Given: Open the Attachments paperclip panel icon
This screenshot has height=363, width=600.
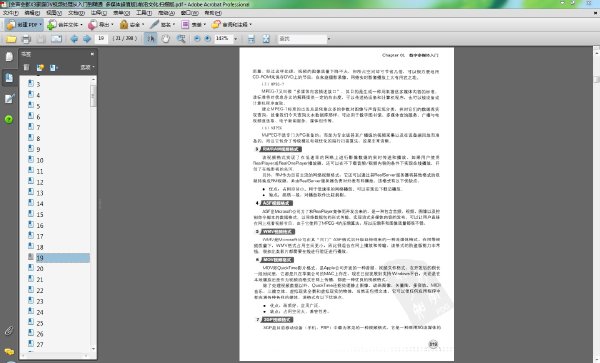Looking at the screenshot, I should pos(9,330).
